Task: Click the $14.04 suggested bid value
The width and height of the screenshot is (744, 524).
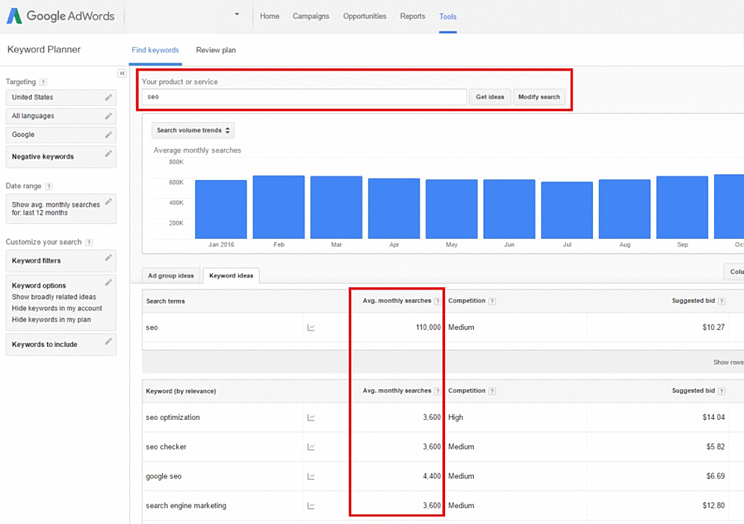Action: click(x=714, y=418)
